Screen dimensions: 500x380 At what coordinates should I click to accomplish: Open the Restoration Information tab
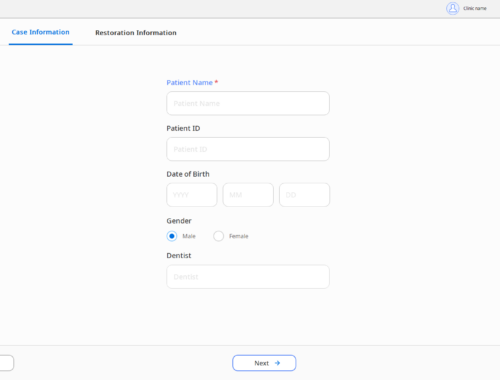(136, 33)
